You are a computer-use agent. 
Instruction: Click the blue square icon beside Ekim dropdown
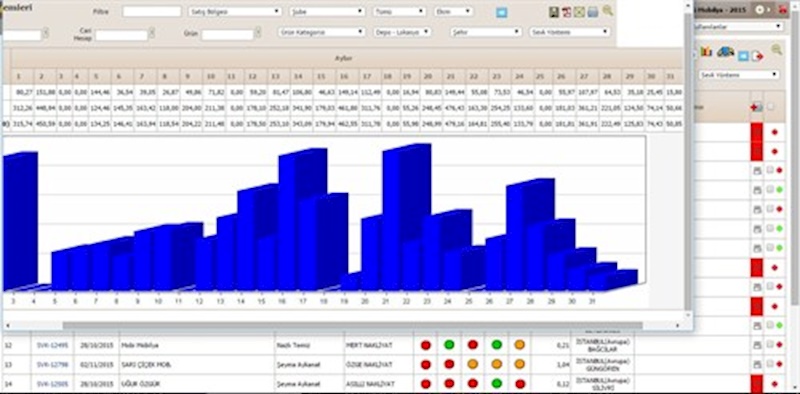[x=502, y=12]
